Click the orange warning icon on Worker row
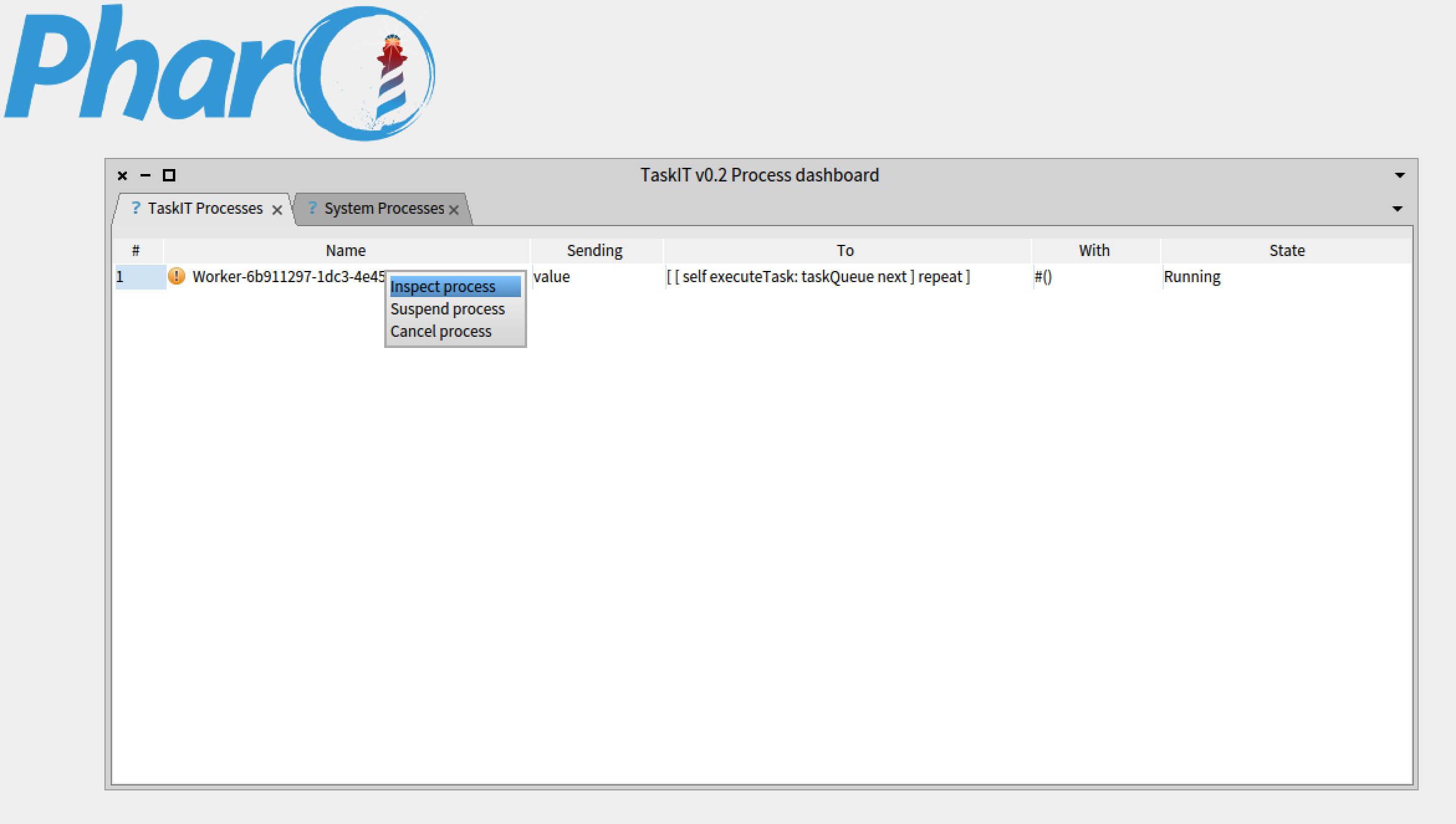 point(177,277)
